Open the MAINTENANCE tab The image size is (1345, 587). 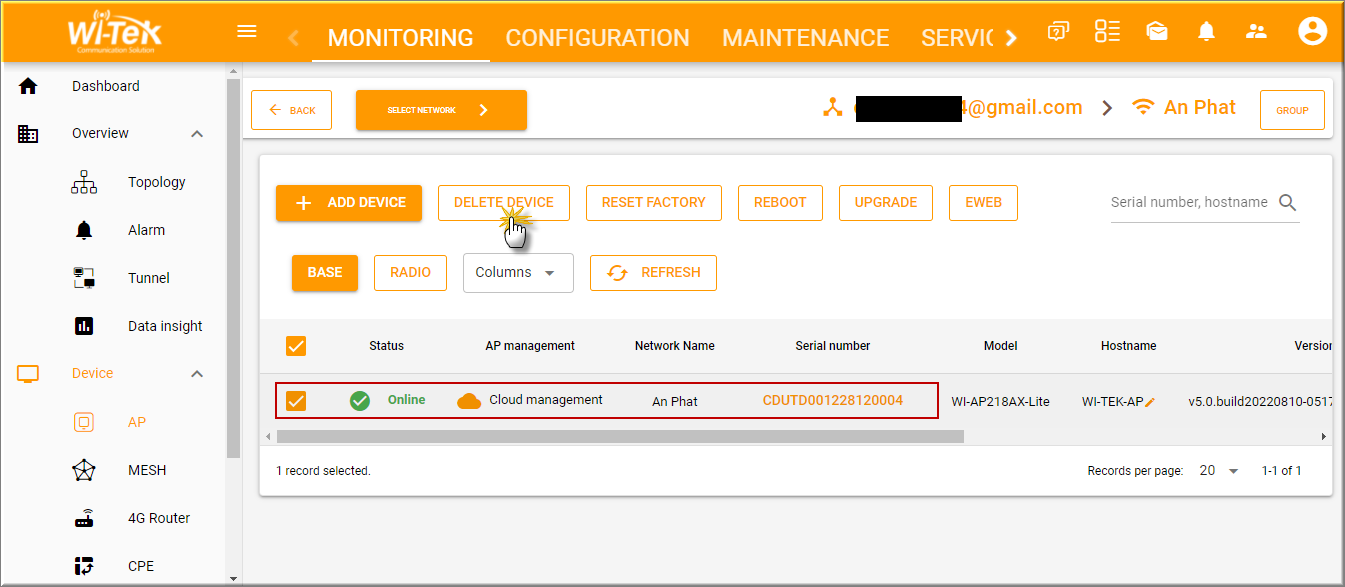coord(805,38)
